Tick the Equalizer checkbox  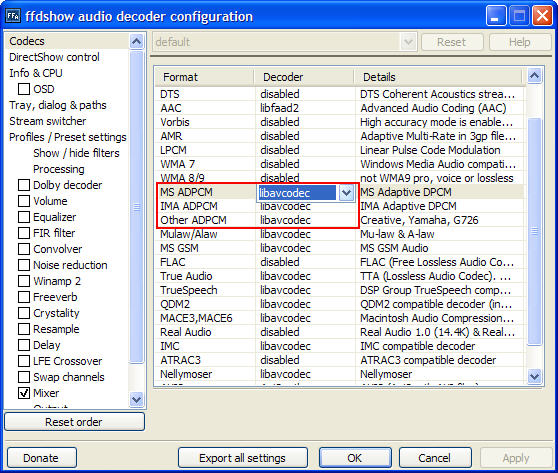[x=24, y=217]
